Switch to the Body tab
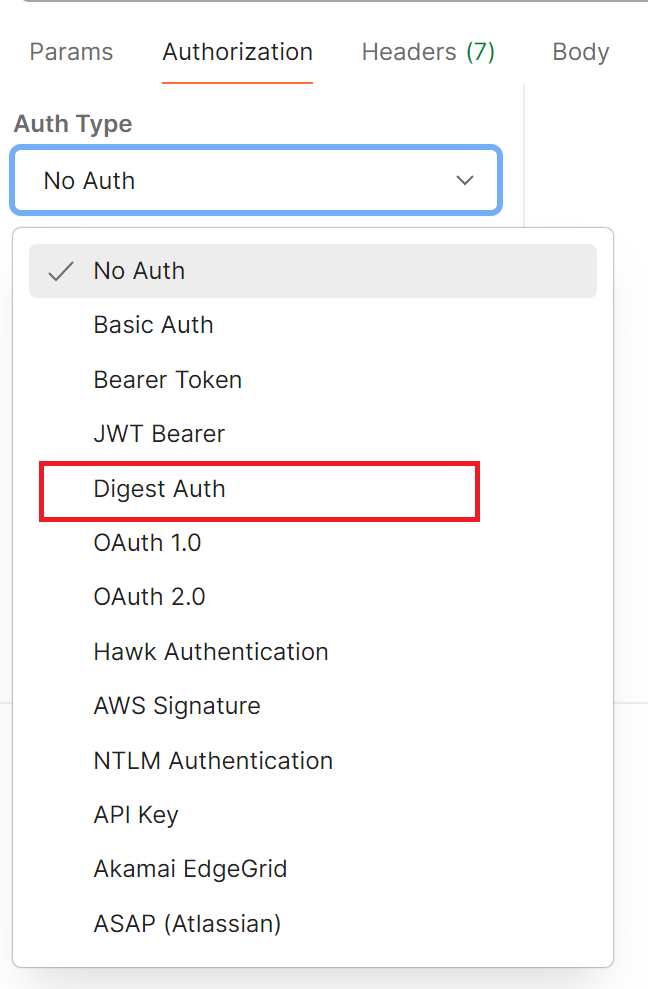 pyautogui.click(x=580, y=52)
